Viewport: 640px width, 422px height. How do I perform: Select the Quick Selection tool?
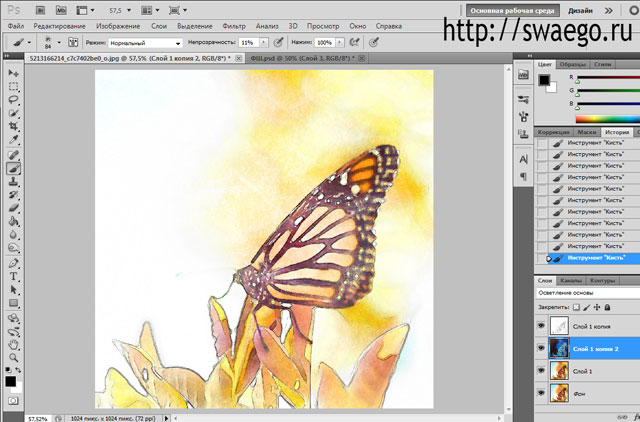point(13,113)
